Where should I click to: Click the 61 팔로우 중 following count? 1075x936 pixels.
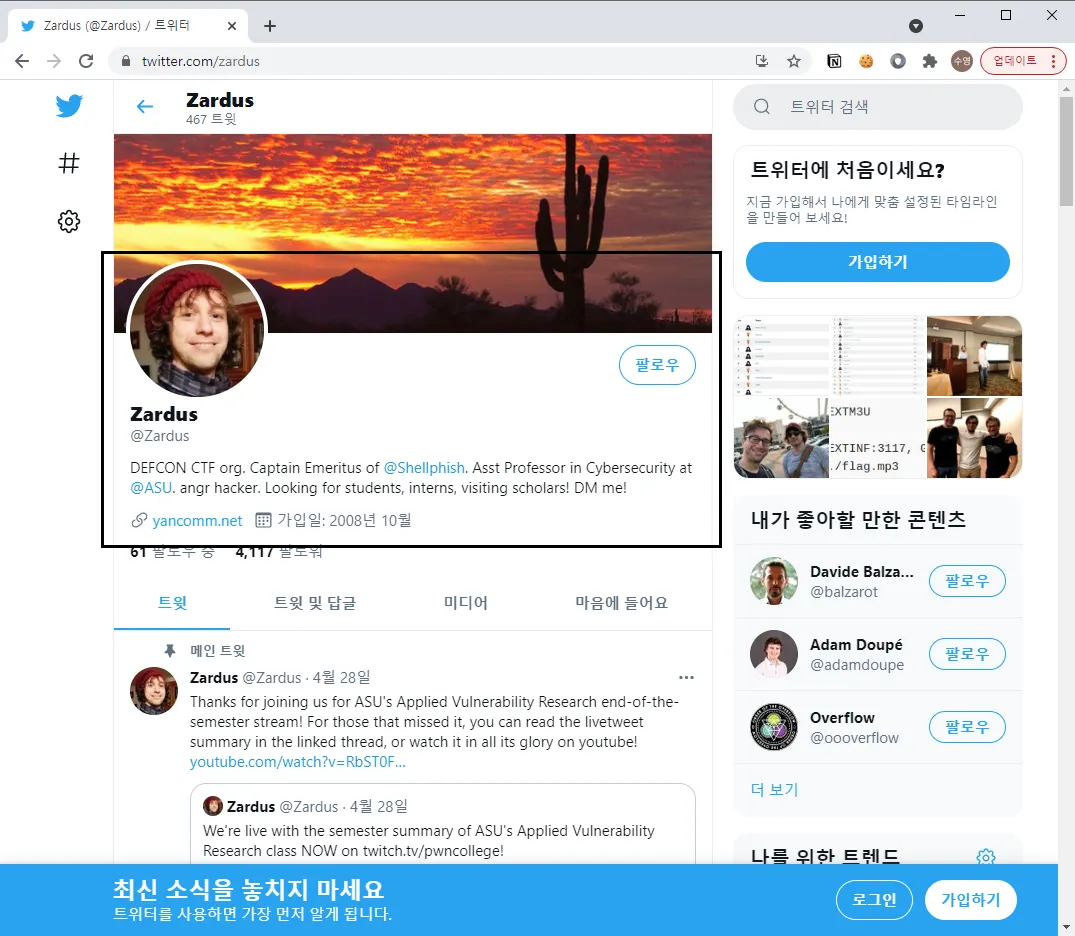click(x=172, y=551)
